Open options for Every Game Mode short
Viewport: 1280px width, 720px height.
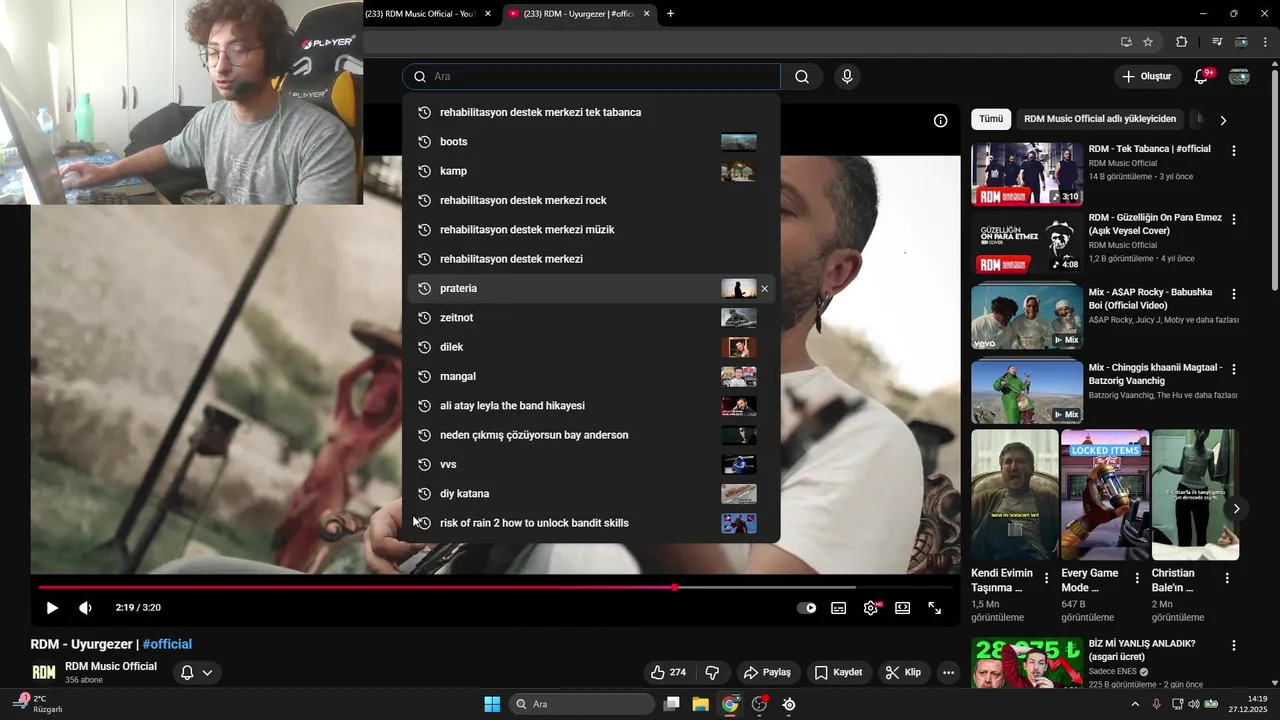1137,579
